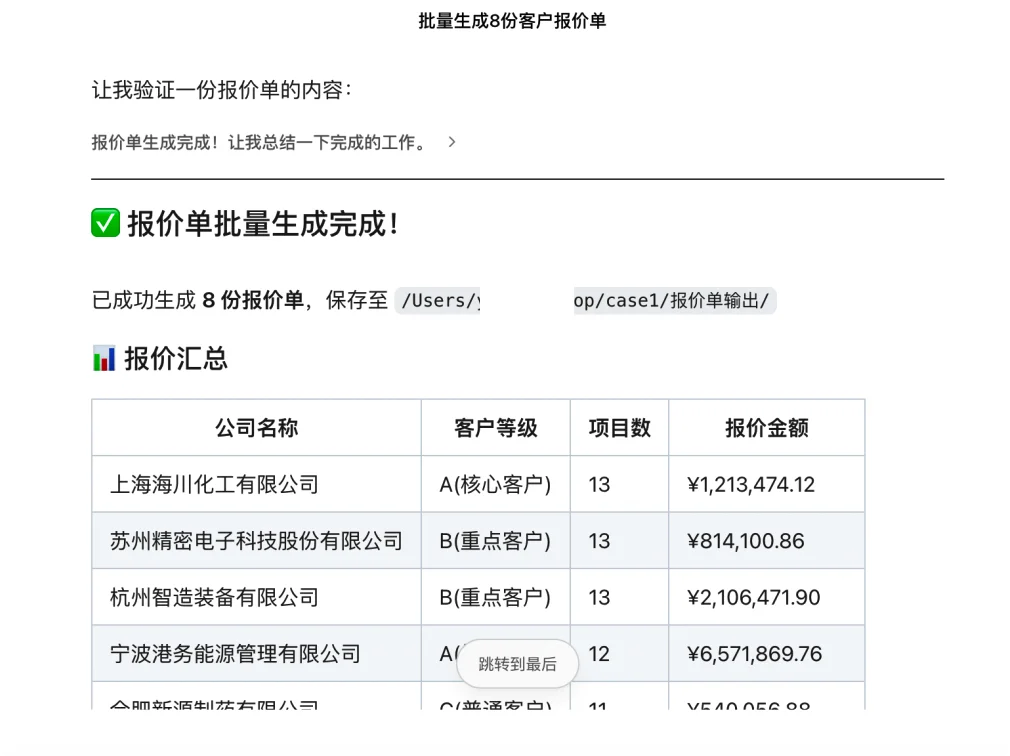This screenshot has width=1010, height=756.
Task: Click the page title 批量生成8份客户报价单
Action: pos(513,19)
